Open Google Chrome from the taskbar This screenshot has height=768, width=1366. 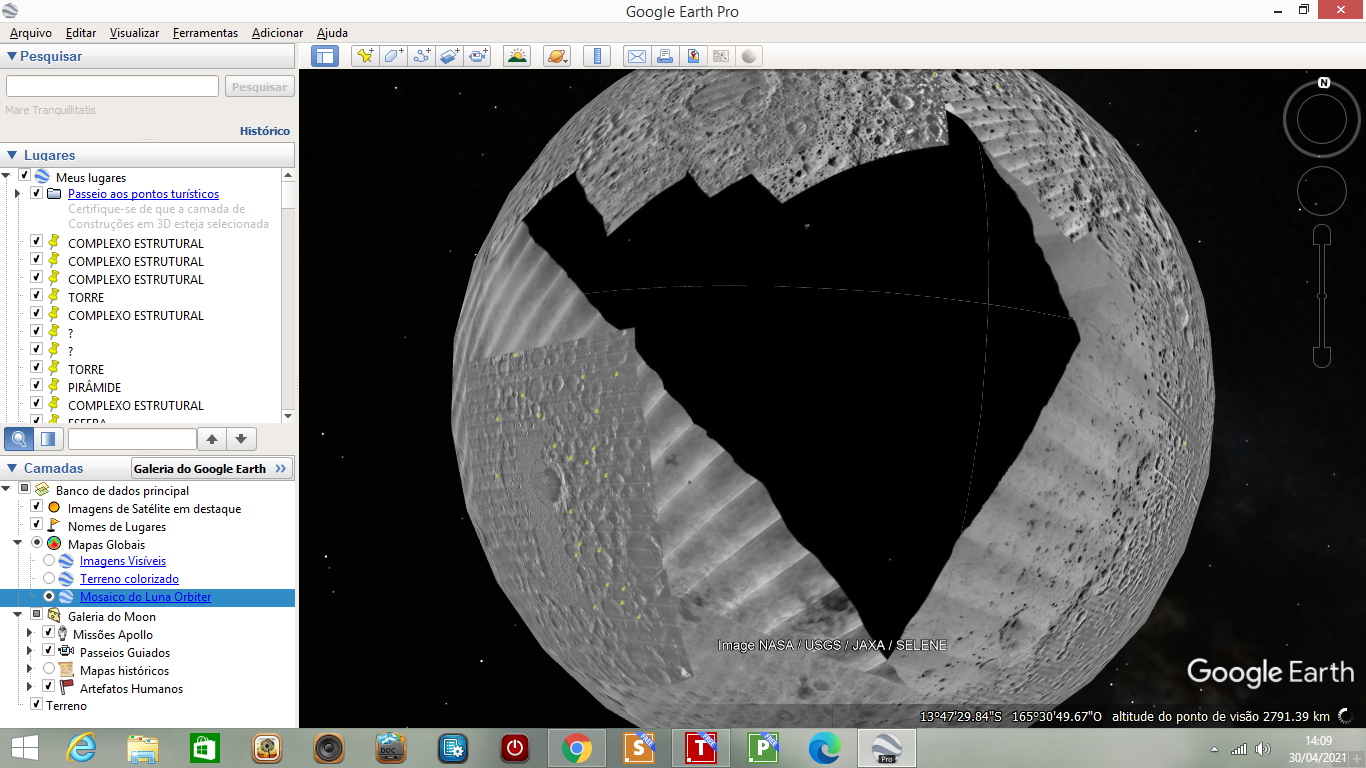(576, 748)
